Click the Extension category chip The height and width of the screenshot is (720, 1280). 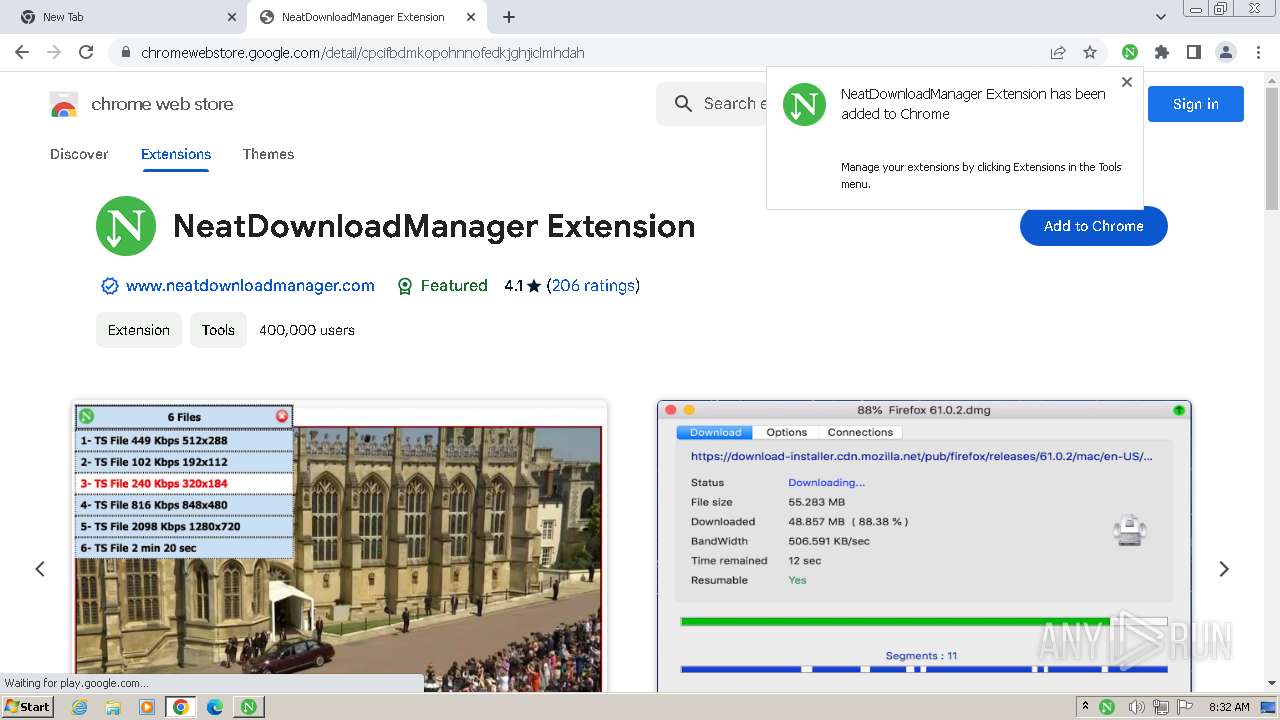[139, 330]
